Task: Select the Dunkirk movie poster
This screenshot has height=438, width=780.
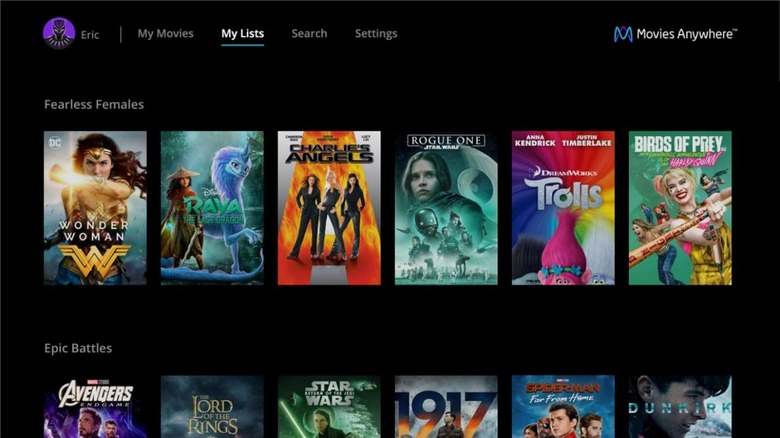Action: click(680, 407)
